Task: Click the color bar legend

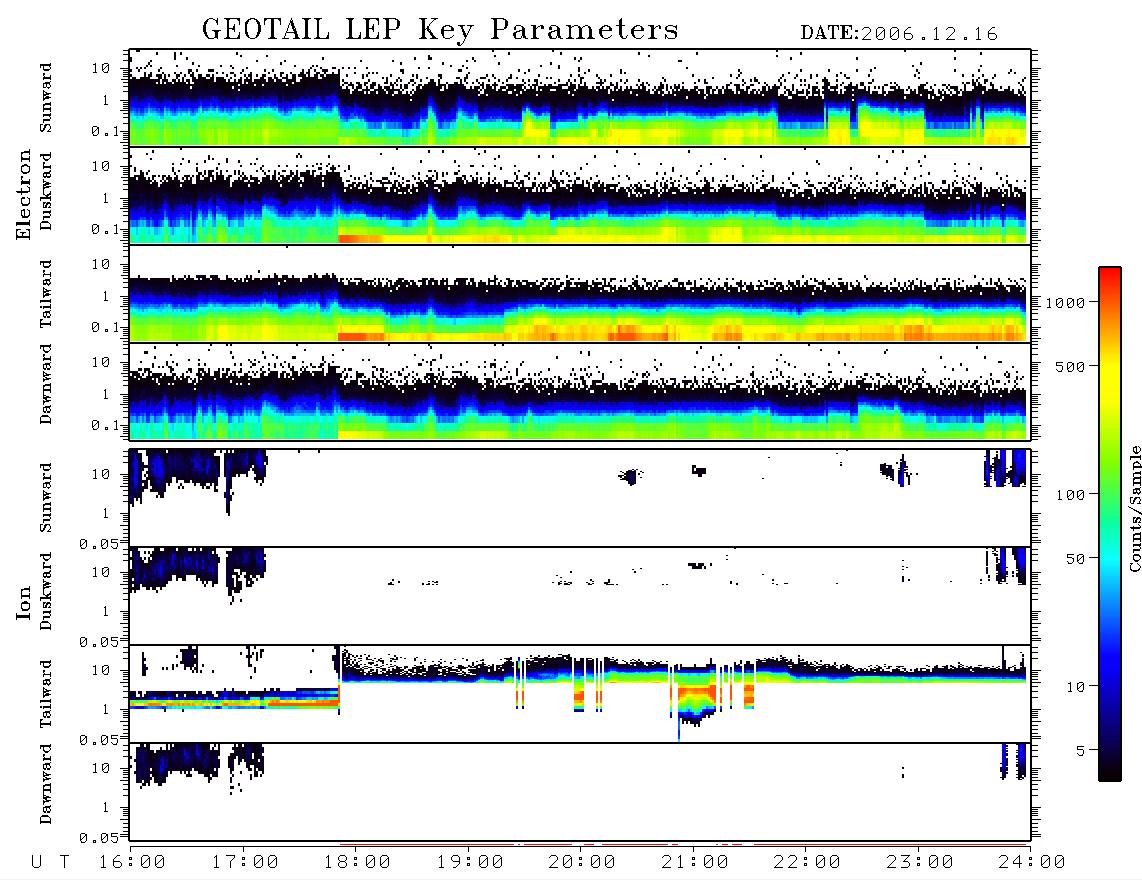Action: coord(1110,524)
